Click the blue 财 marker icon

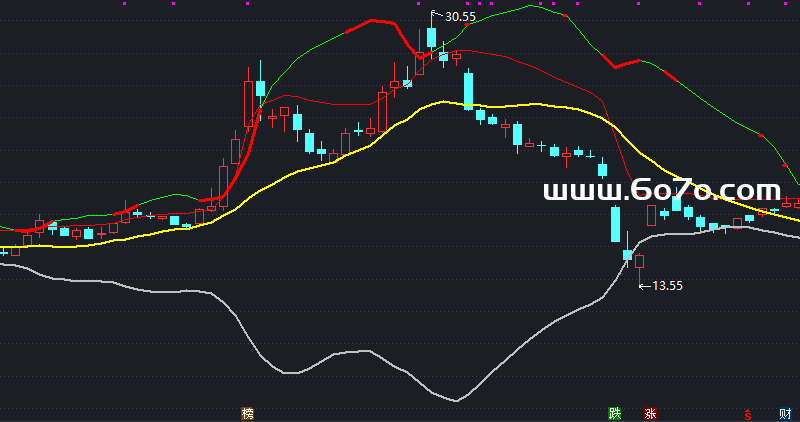[x=785, y=413]
